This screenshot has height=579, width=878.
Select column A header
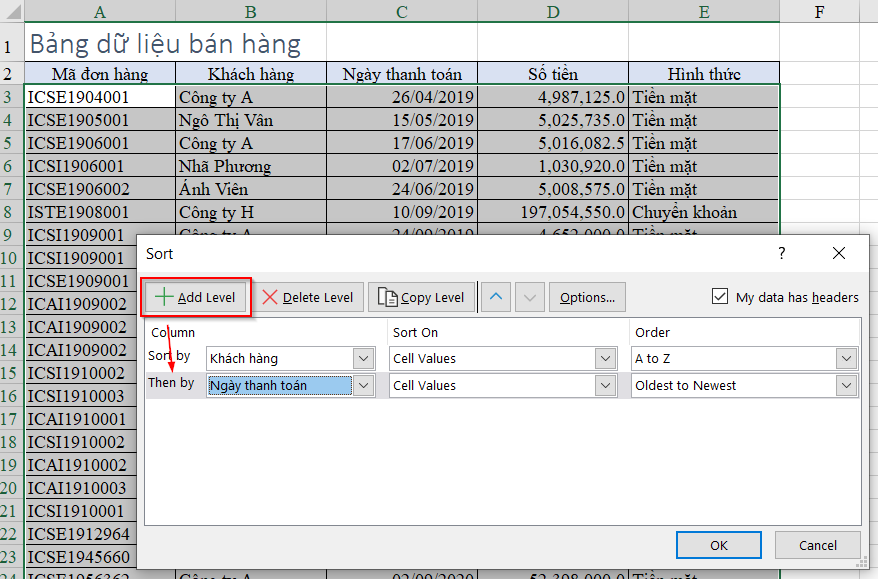tap(100, 11)
